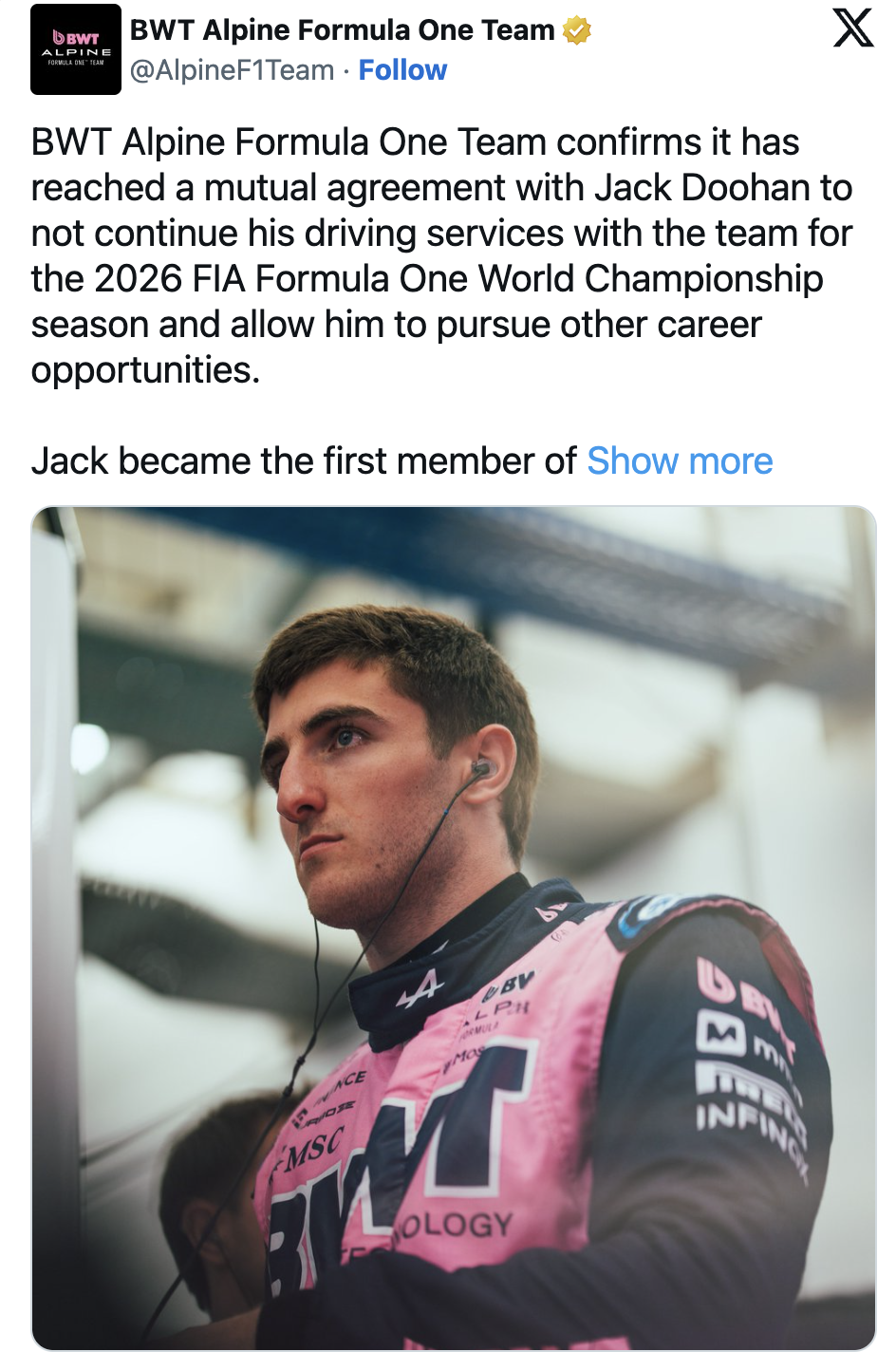Open the X logo link
Screen dimensions: 896x1352
coord(852,28)
